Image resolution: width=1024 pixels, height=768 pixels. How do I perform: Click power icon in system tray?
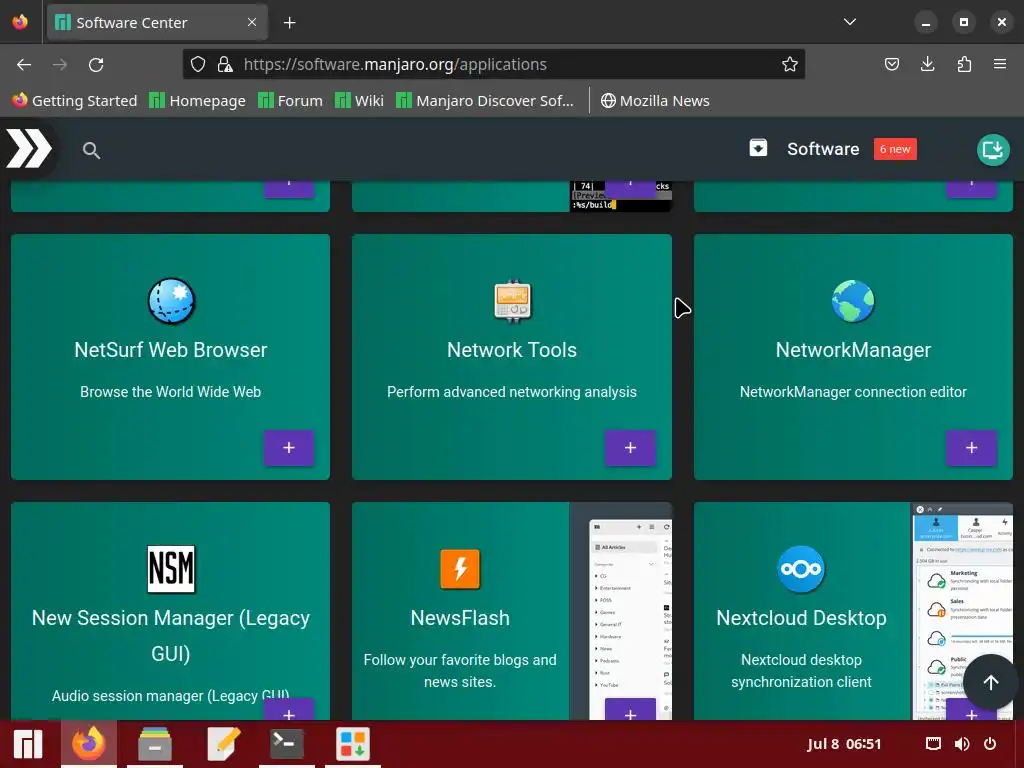[x=990, y=744]
